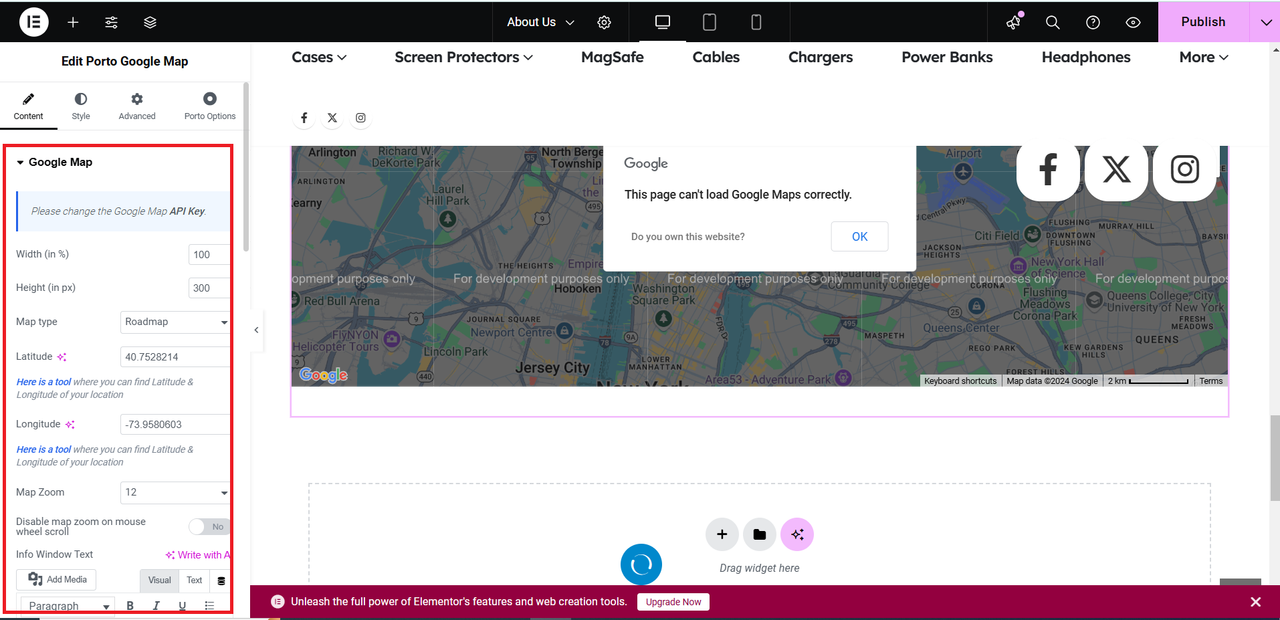Close the Elementor upgrade banner
Screen dimensions: 1280x620
click(x=1256, y=602)
